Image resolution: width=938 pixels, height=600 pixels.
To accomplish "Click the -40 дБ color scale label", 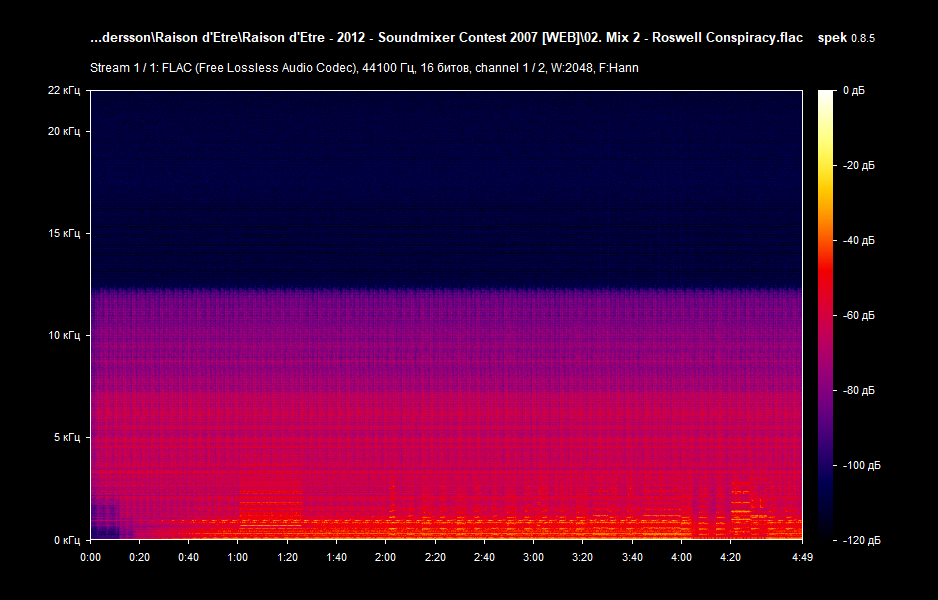I will (x=858, y=240).
